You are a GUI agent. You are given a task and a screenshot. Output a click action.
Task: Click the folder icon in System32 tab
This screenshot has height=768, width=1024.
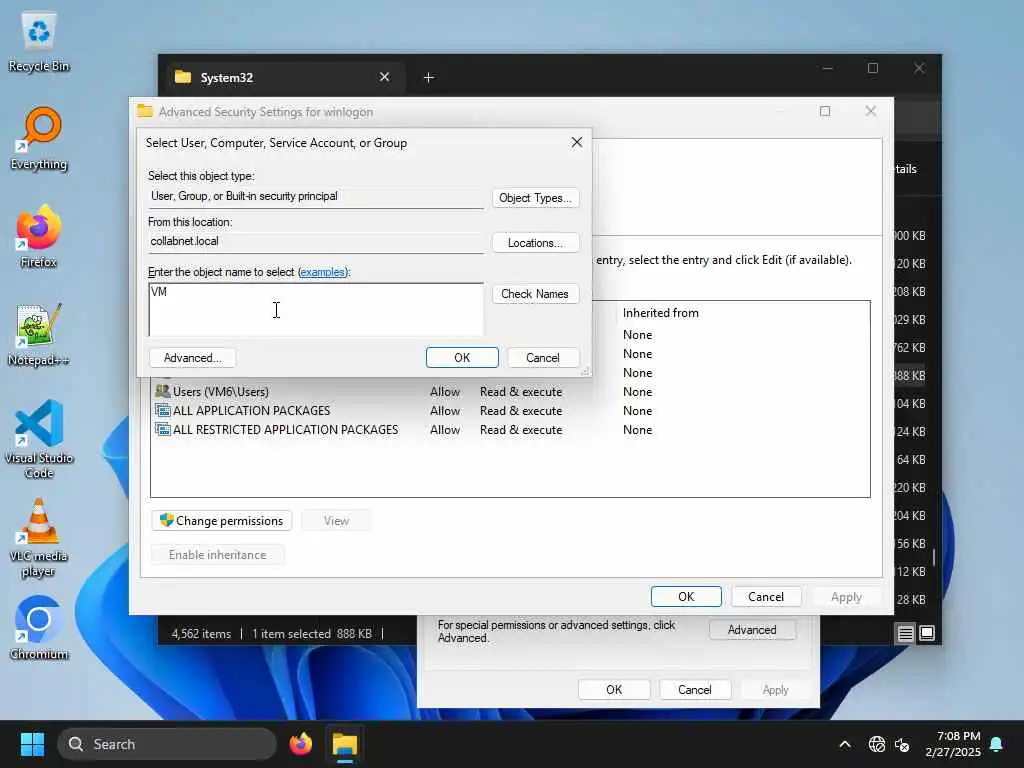[183, 77]
